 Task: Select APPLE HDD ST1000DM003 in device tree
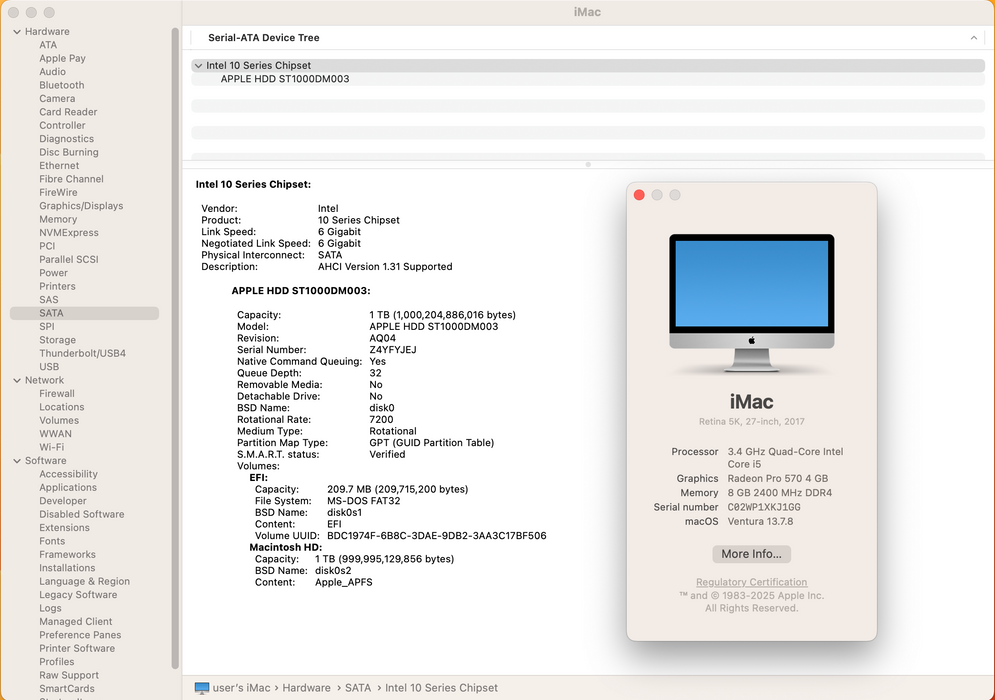(285, 79)
